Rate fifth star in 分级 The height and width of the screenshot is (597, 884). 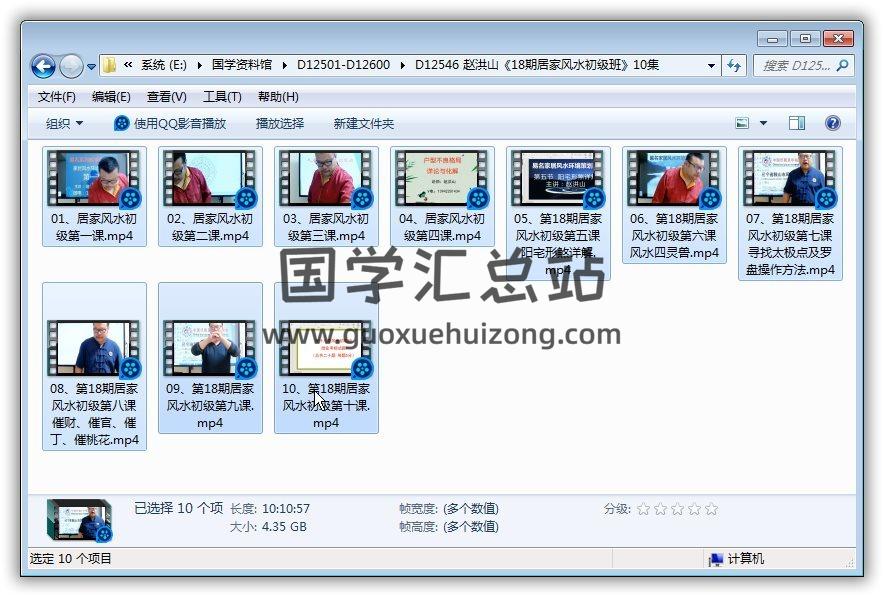711,509
